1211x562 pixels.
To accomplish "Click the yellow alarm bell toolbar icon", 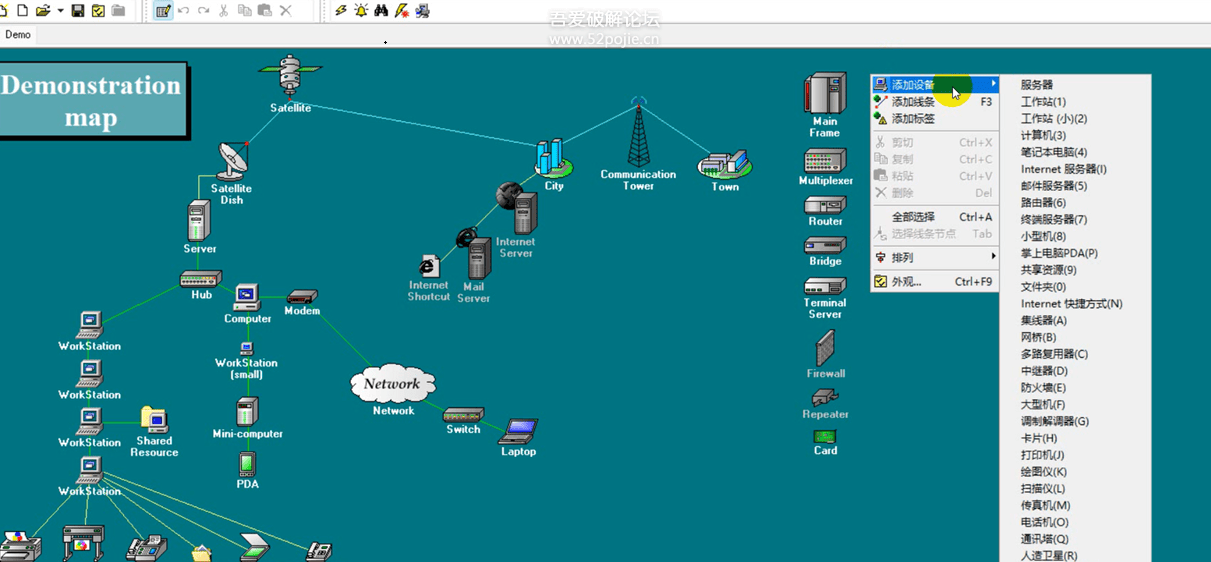I will [361, 11].
